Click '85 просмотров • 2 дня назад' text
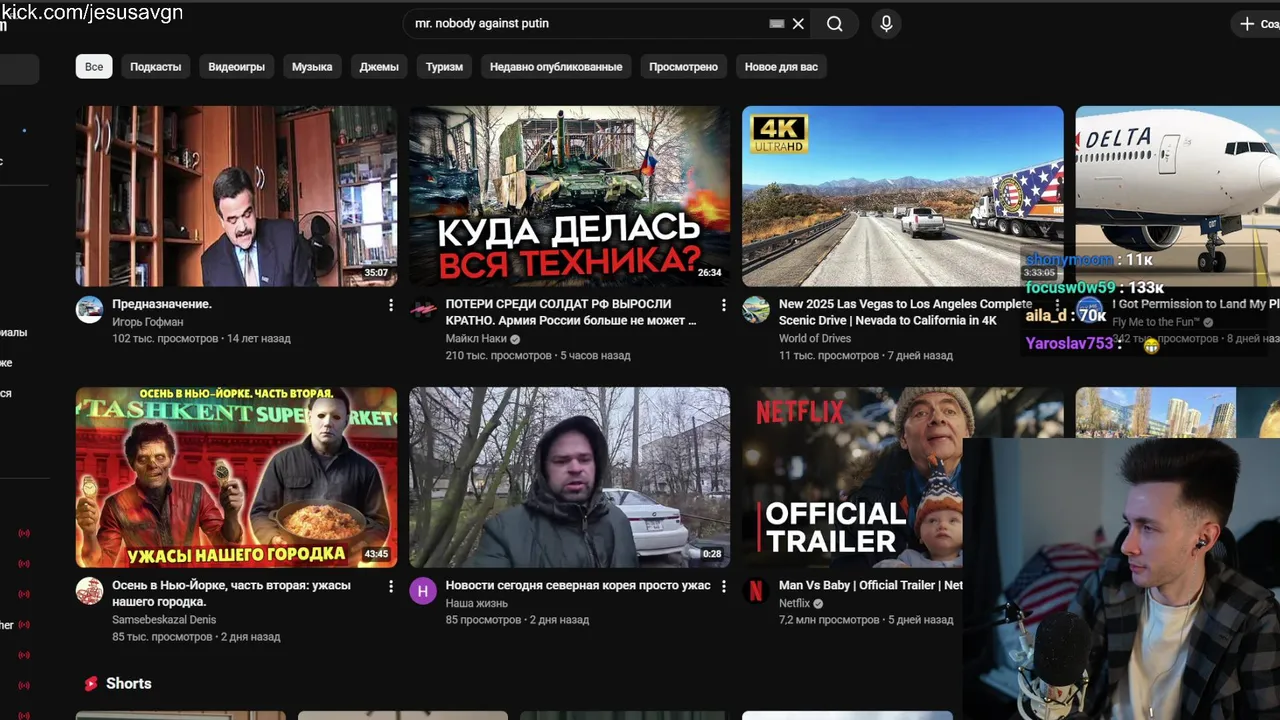Image resolution: width=1280 pixels, height=720 pixels. point(517,620)
